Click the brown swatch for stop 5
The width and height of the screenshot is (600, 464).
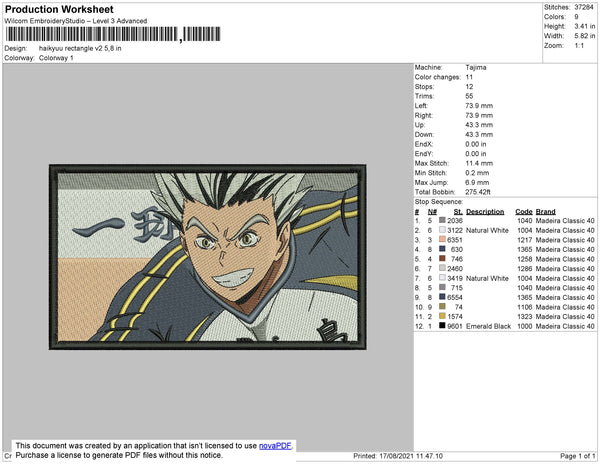pyautogui.click(x=442, y=259)
